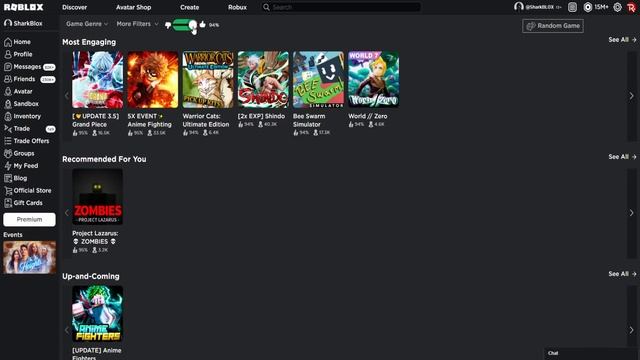
Task: Click the thumbs-down icon by the rating filter
Action: [168, 25]
